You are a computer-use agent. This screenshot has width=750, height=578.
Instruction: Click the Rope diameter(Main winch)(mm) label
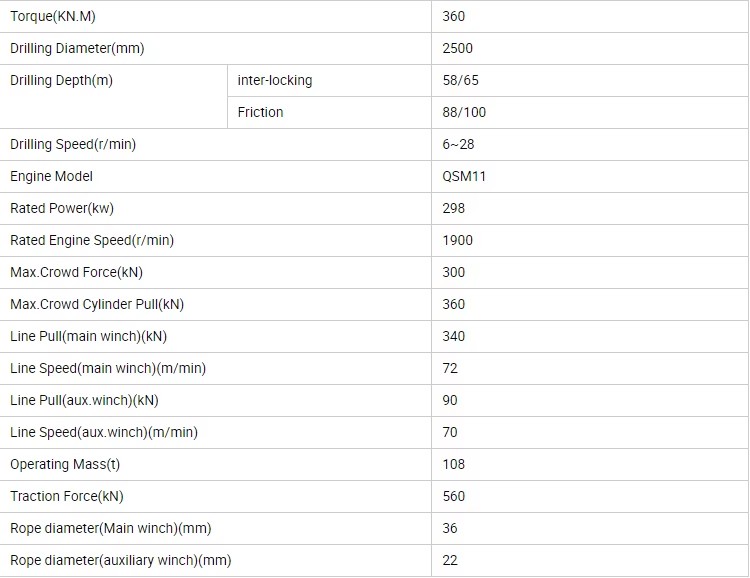coord(110,528)
